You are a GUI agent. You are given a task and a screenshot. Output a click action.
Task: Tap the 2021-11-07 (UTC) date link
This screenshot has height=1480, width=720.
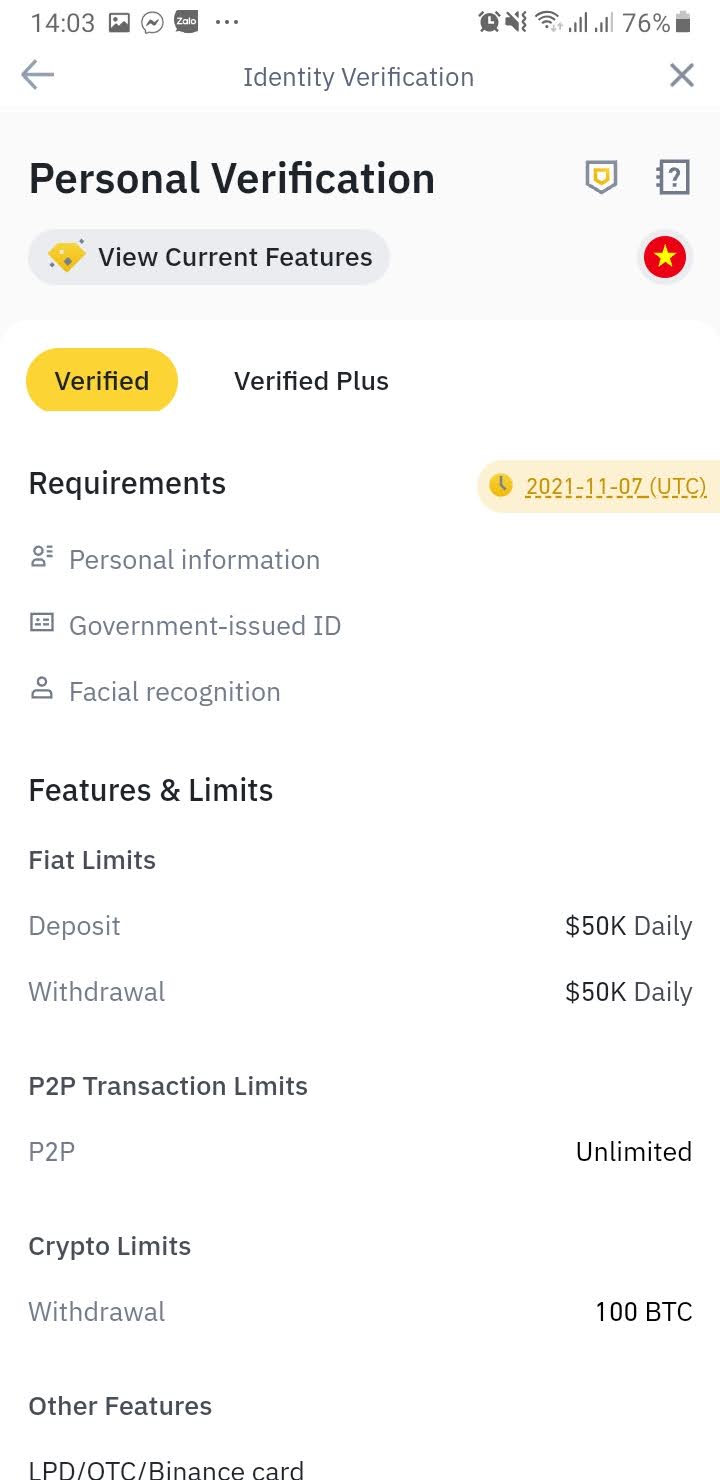616,487
